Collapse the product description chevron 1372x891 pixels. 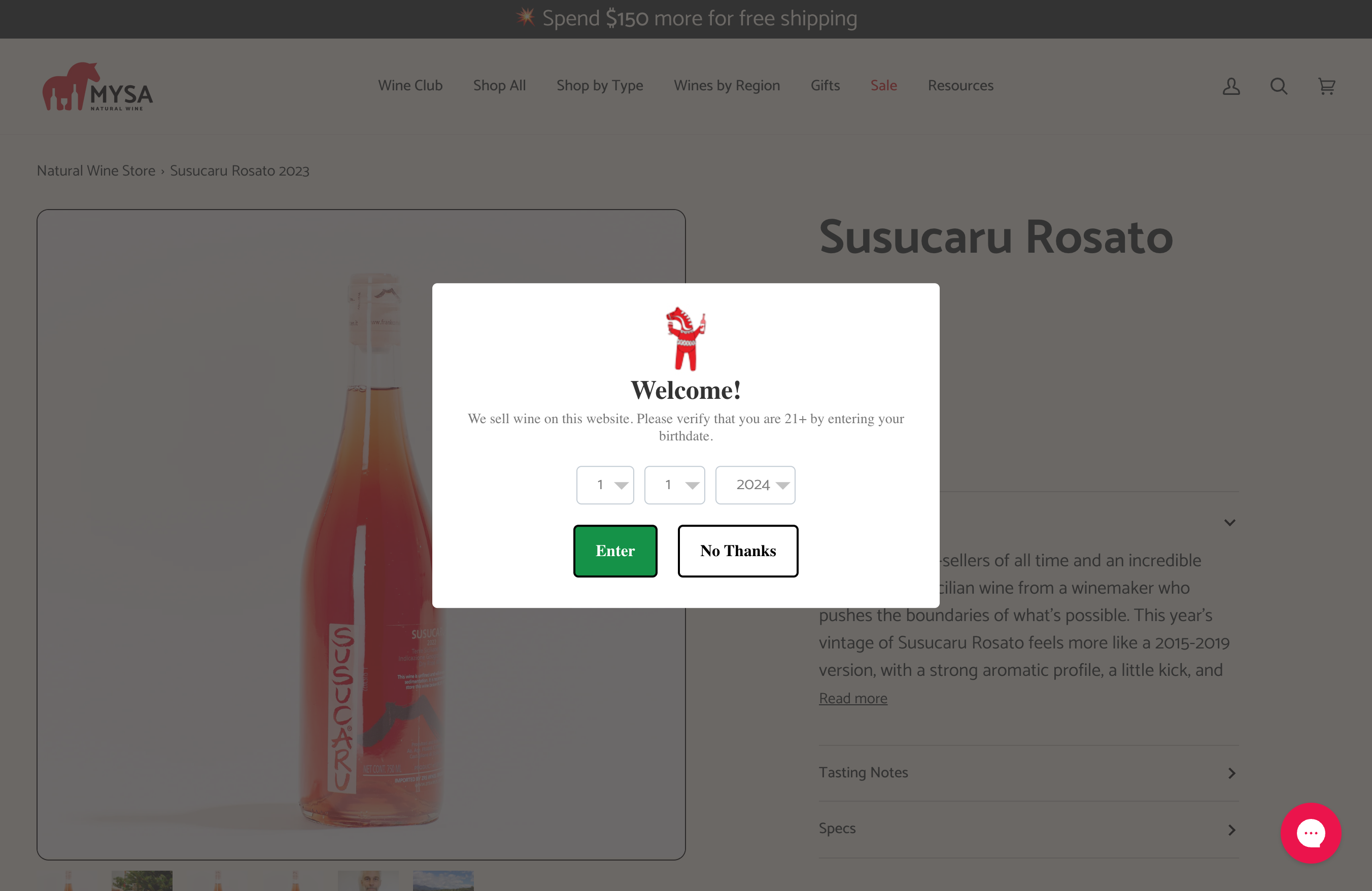(x=1229, y=522)
